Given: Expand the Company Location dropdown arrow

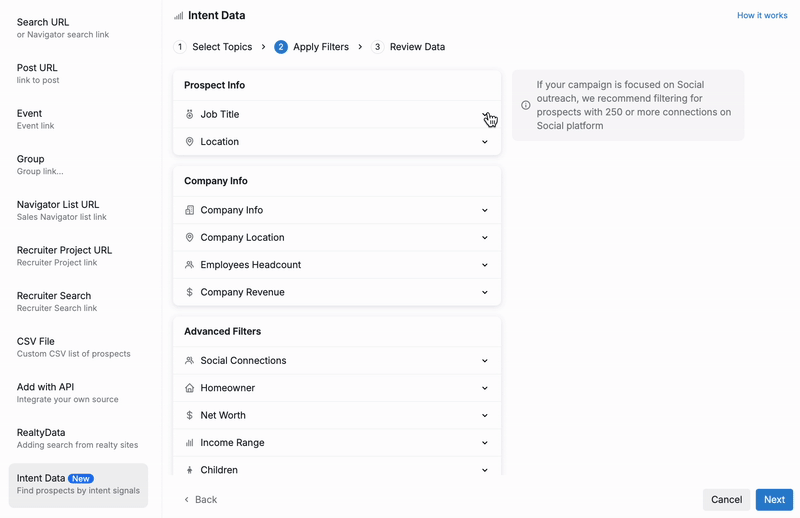Looking at the screenshot, I should pyautogui.click(x=485, y=238).
